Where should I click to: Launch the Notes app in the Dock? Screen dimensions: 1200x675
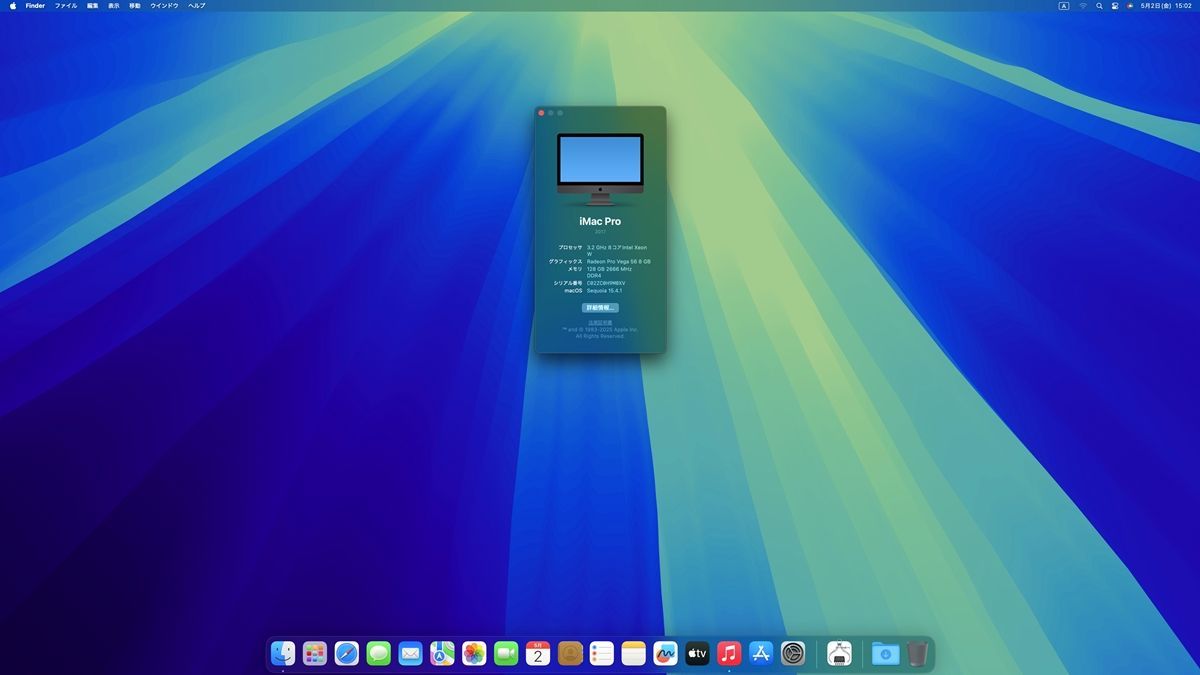click(x=633, y=654)
